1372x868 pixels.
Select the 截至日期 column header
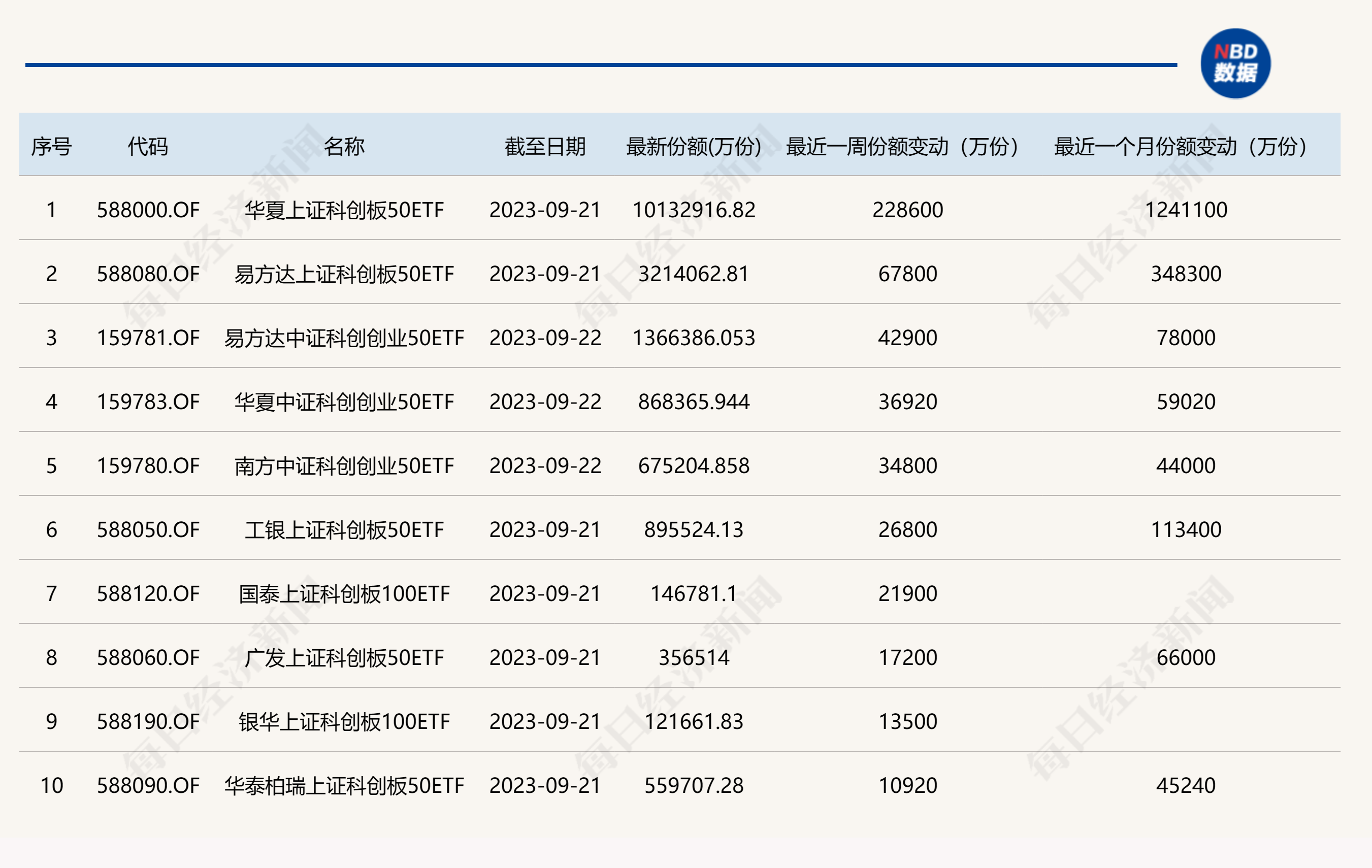point(545,146)
